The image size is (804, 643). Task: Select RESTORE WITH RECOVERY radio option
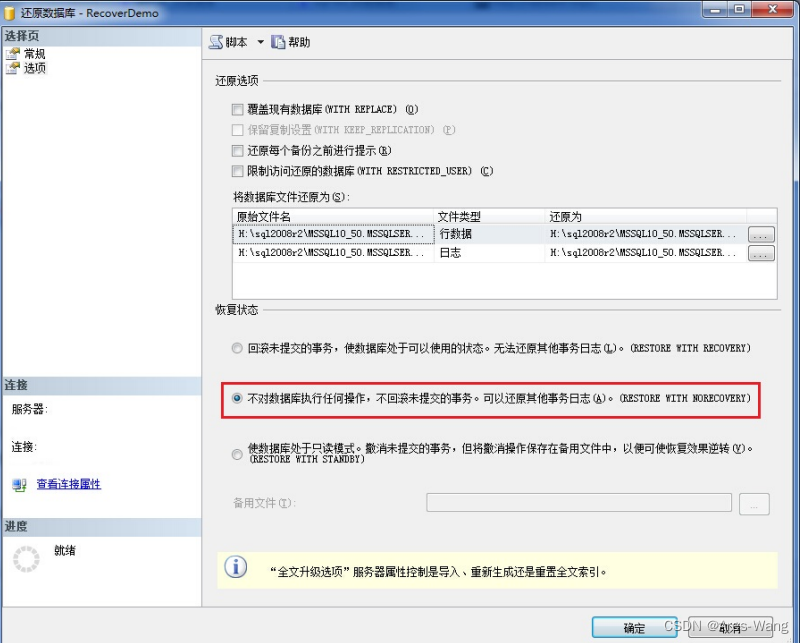pyautogui.click(x=237, y=348)
